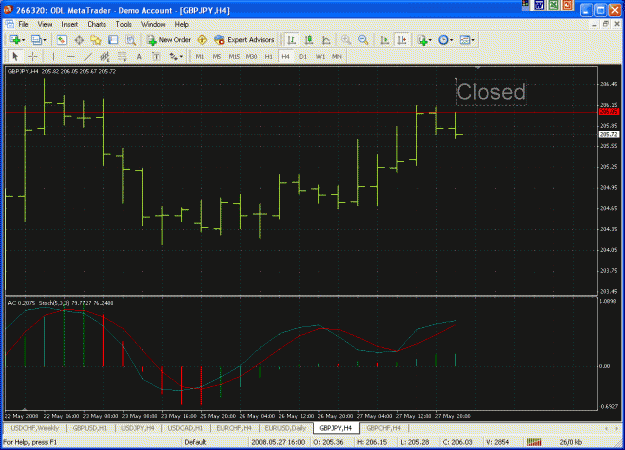Open the Insert menu
The height and width of the screenshot is (450, 625).
click(69, 25)
